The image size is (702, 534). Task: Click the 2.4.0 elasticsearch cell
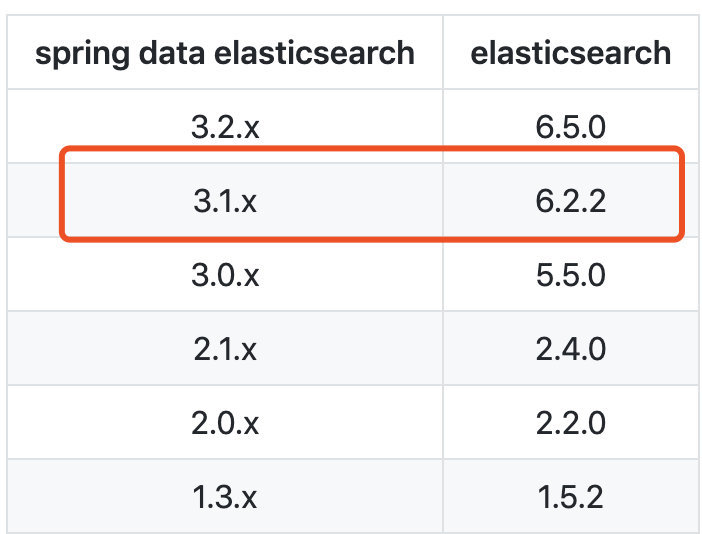coord(571,349)
